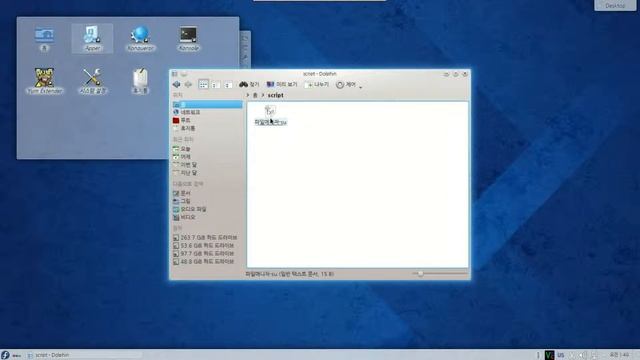Image resolution: width=640 pixels, height=360 pixels.
Task: Launch Apper from desktop folder view
Action: click(x=92, y=39)
